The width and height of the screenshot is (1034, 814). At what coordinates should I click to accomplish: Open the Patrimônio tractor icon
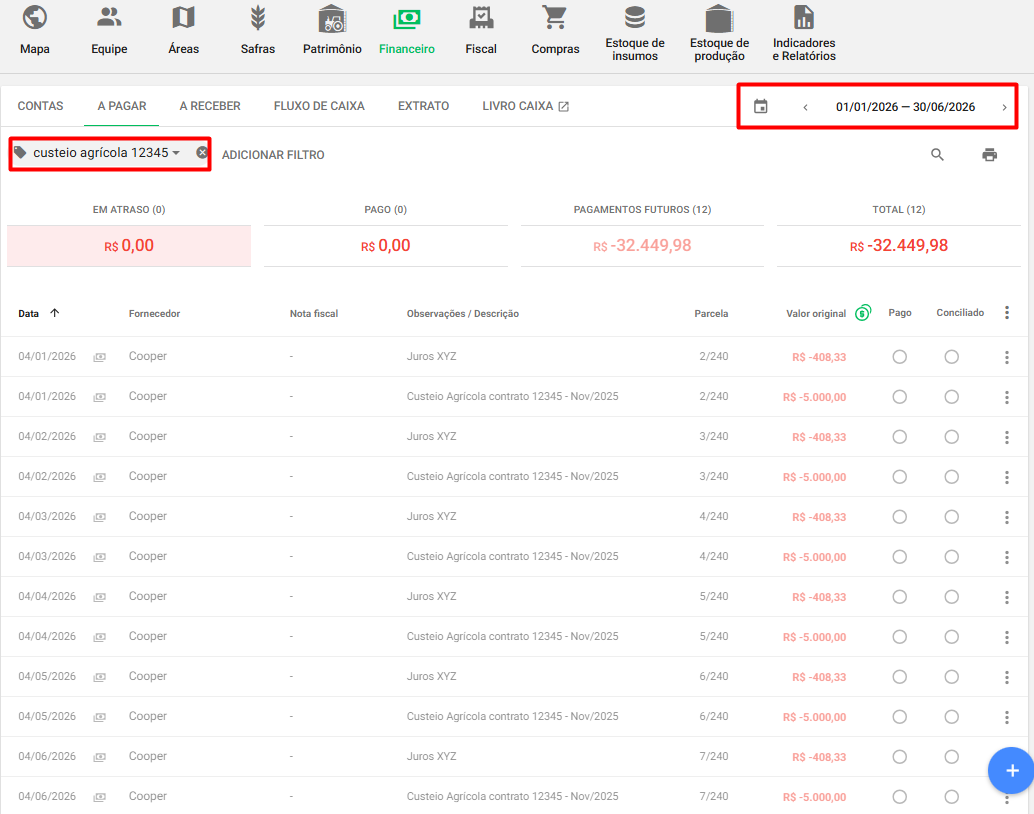[332, 18]
